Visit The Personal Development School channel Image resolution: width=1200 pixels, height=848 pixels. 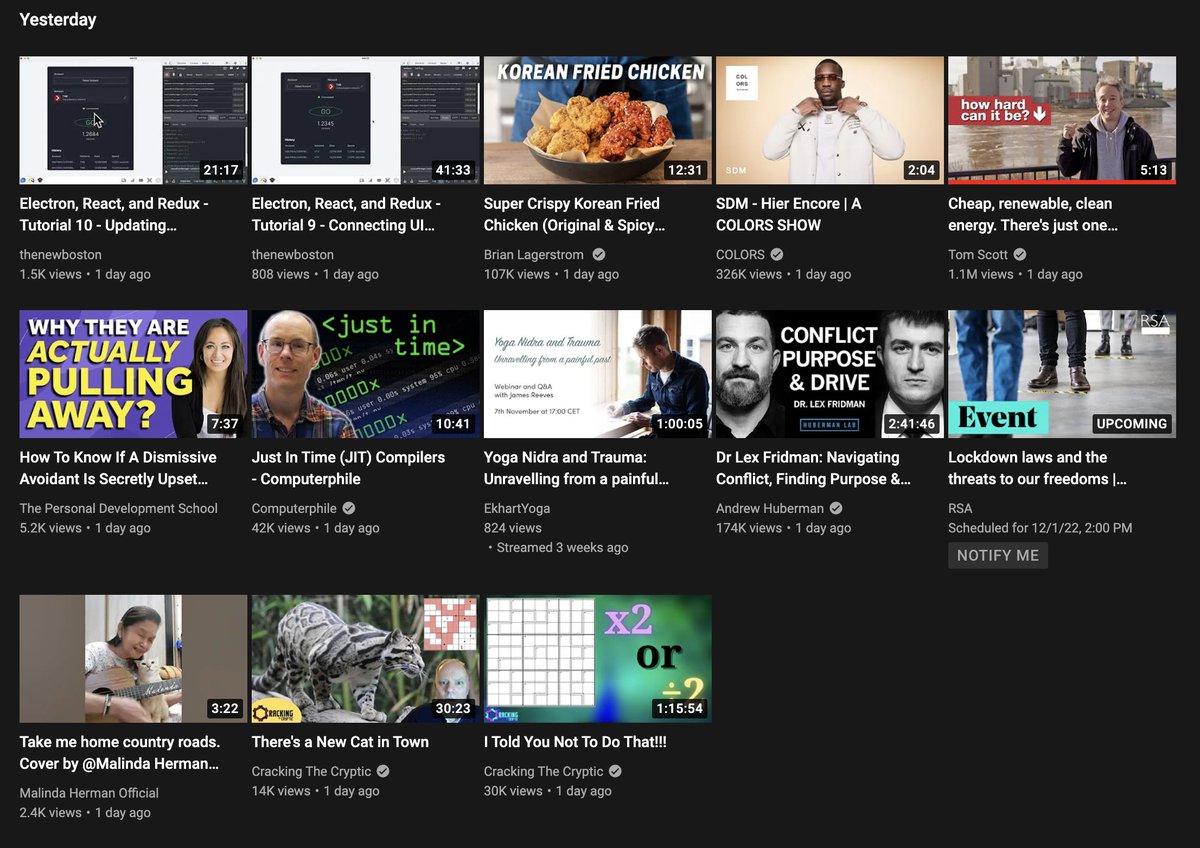point(119,508)
